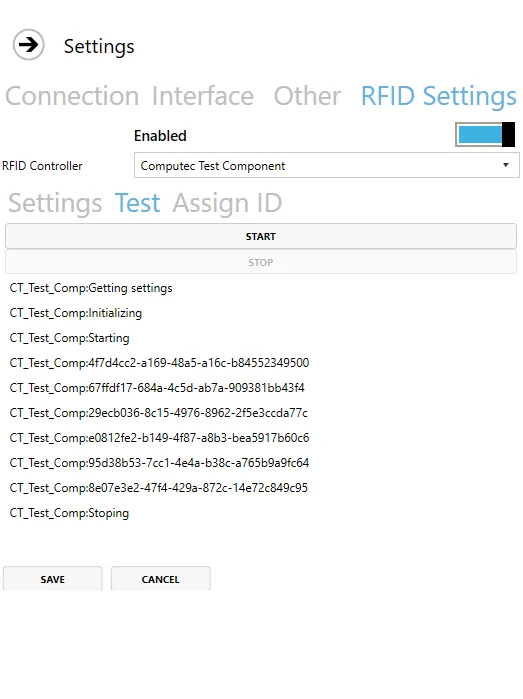523x699 pixels.
Task: Select log entry starting with 8e07e3e2
Action: pos(159,488)
